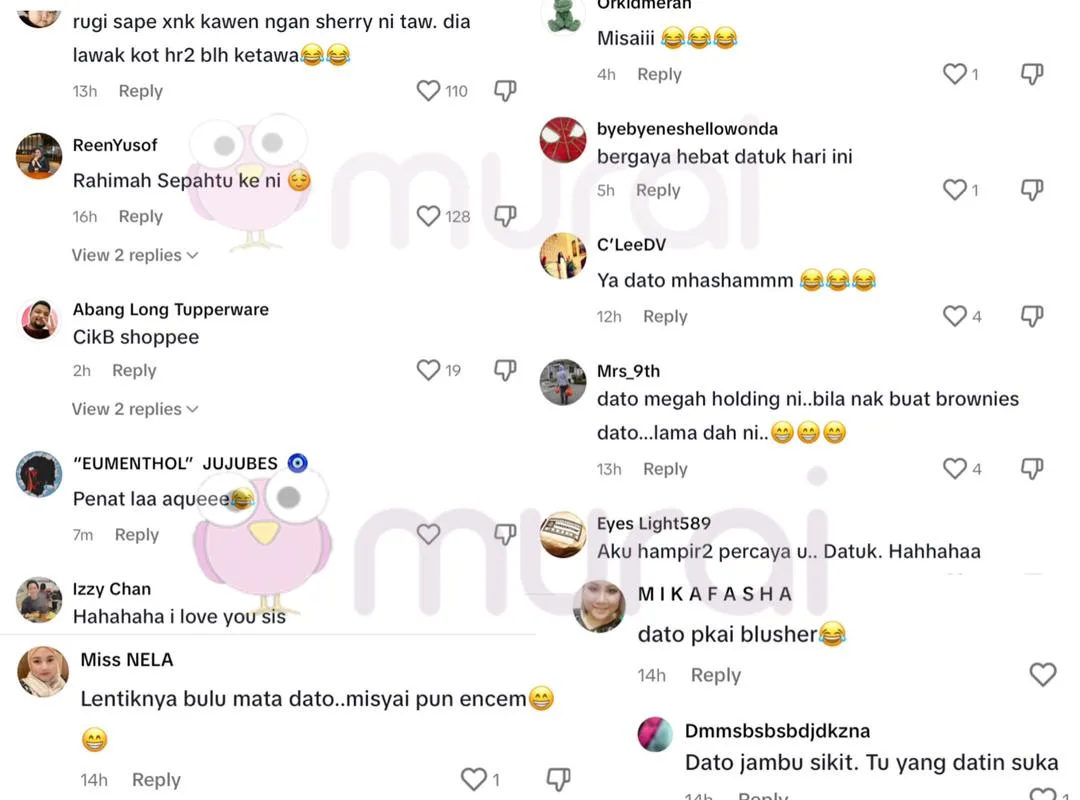Like byebyeneshellowonda's bergaya hebat comment

[x=955, y=189]
